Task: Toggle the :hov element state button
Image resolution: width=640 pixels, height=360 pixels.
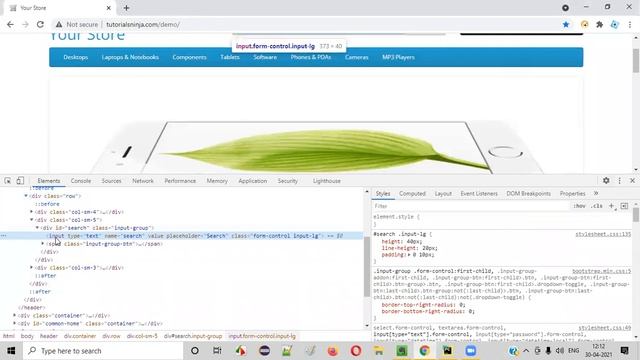Action: 579,206
